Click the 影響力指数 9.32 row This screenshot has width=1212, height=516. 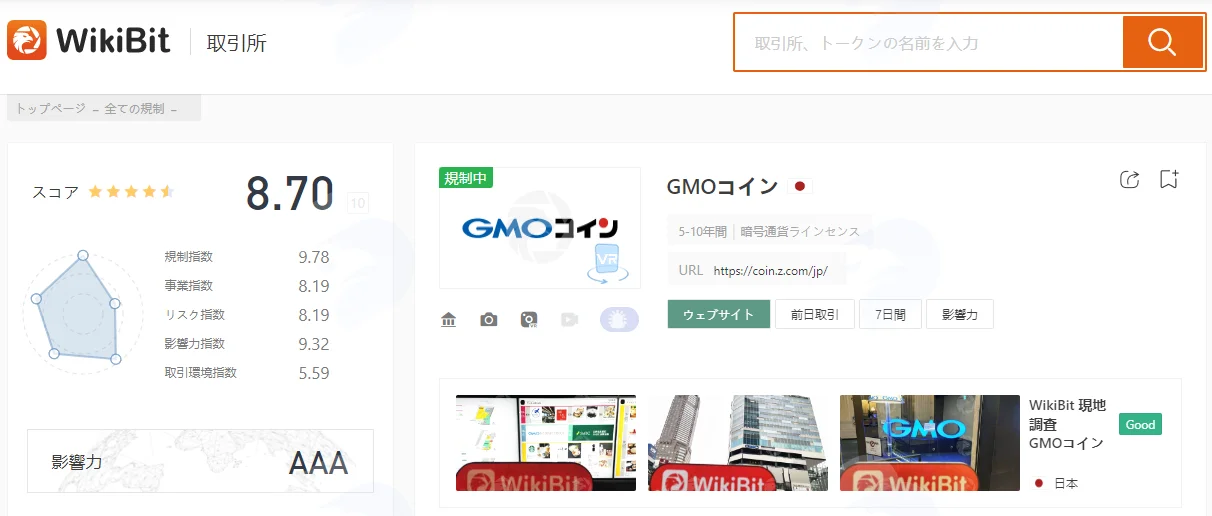tap(247, 344)
